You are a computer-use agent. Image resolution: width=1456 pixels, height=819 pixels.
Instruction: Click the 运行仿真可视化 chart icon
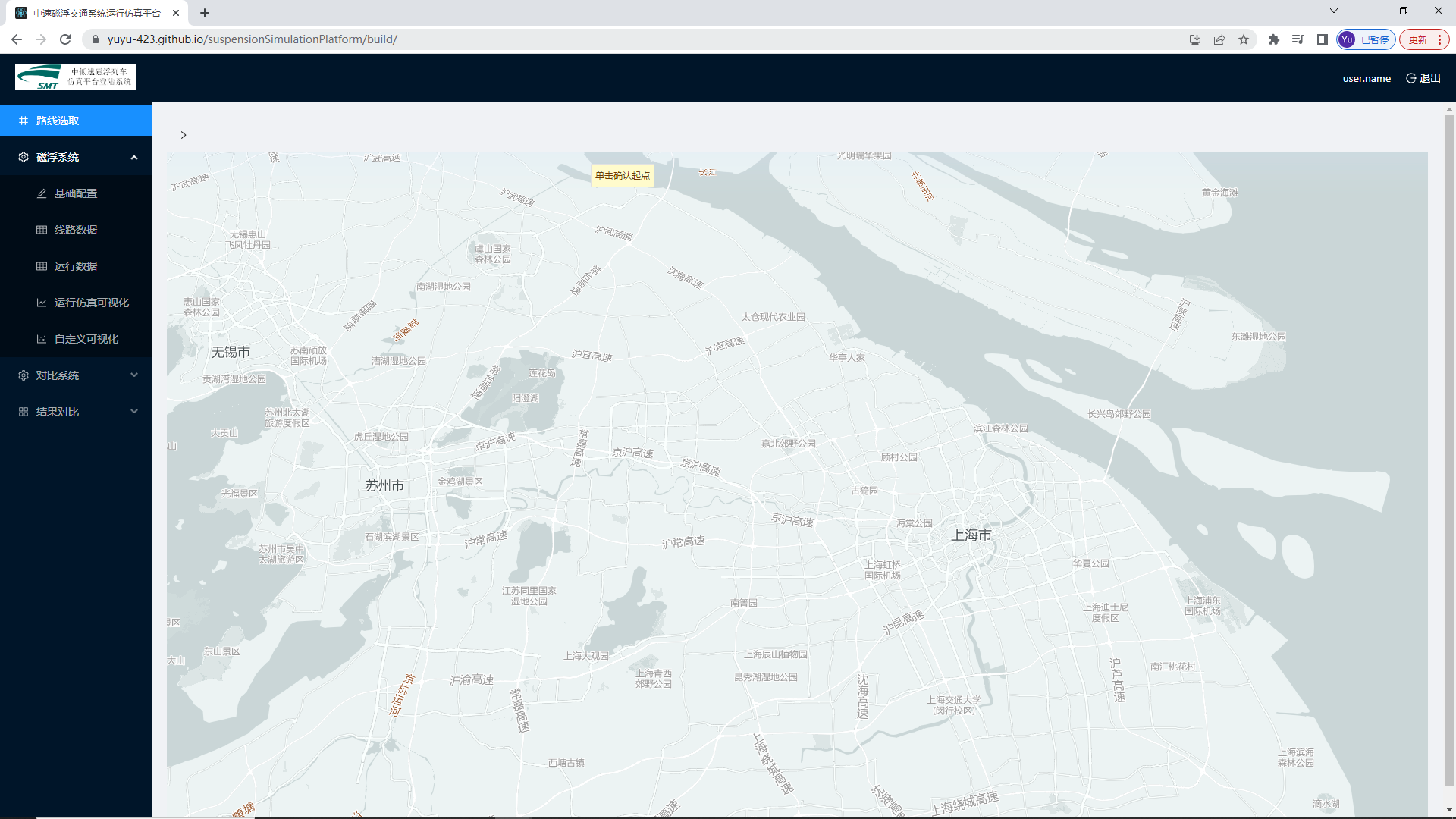click(42, 303)
